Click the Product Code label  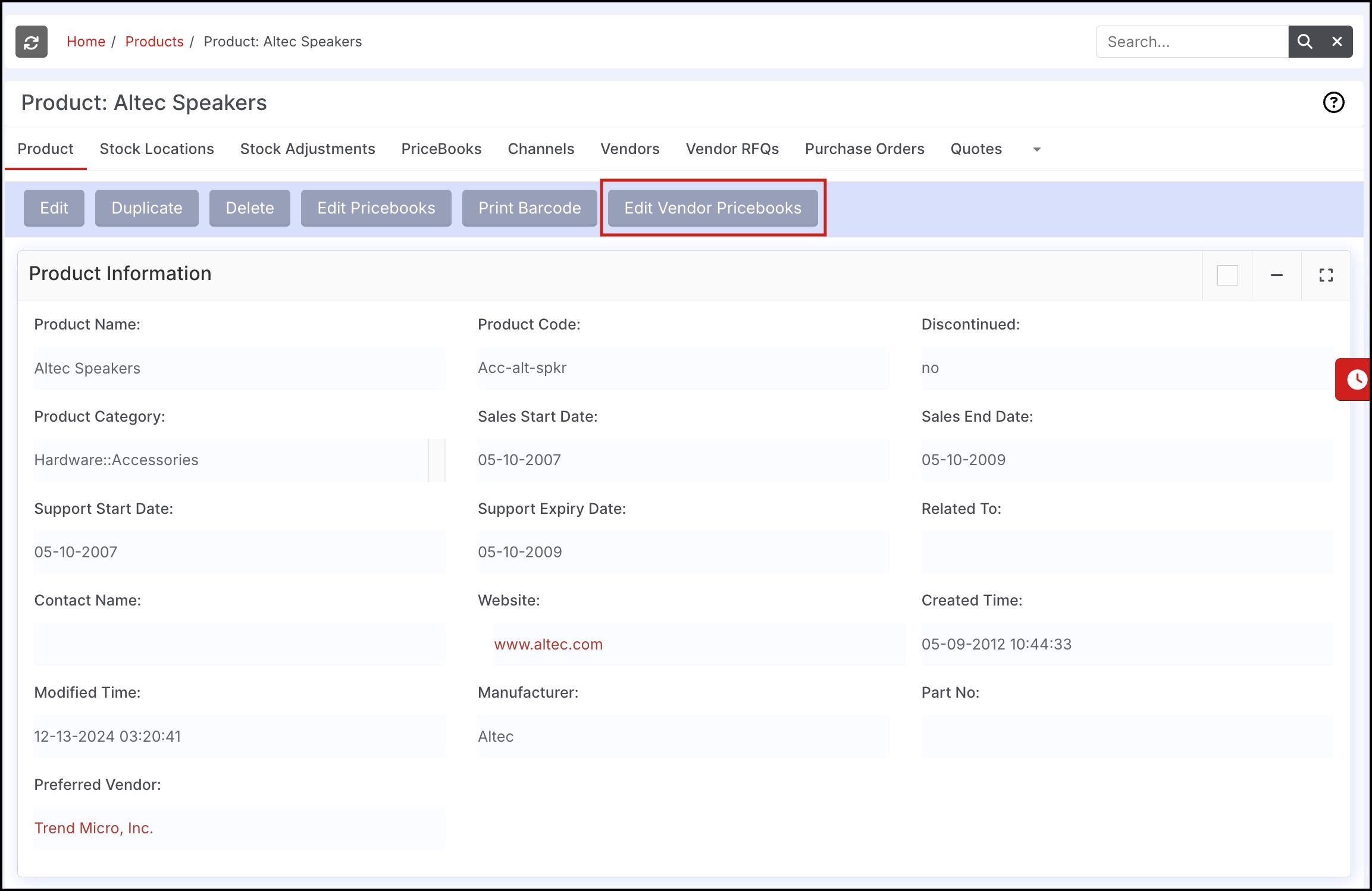coord(529,324)
